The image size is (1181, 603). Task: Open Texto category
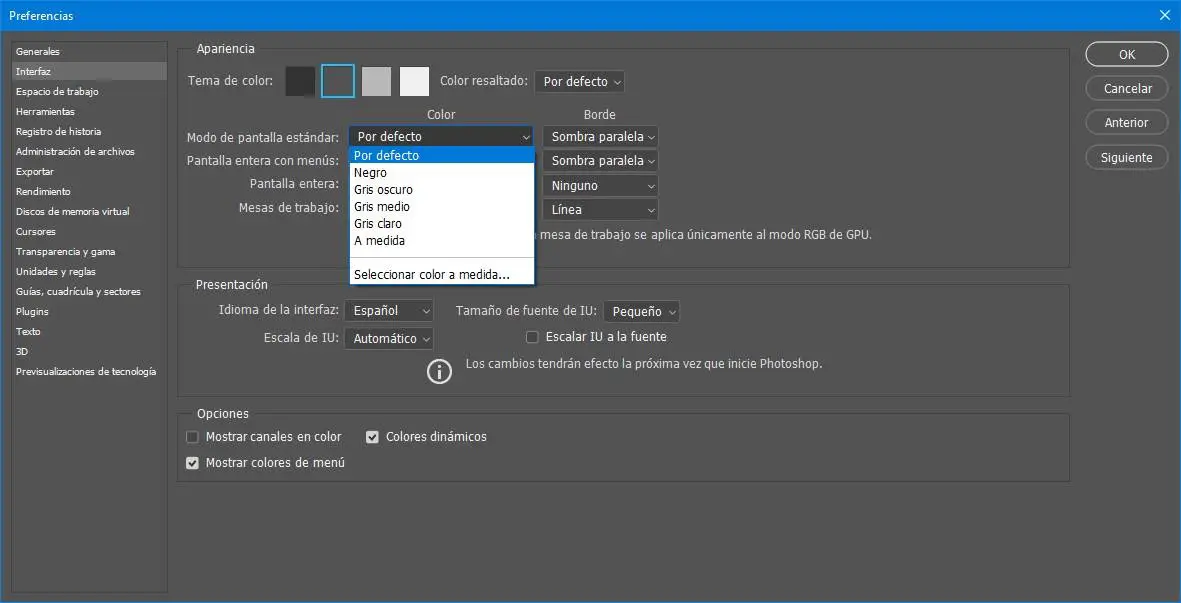coord(90,331)
